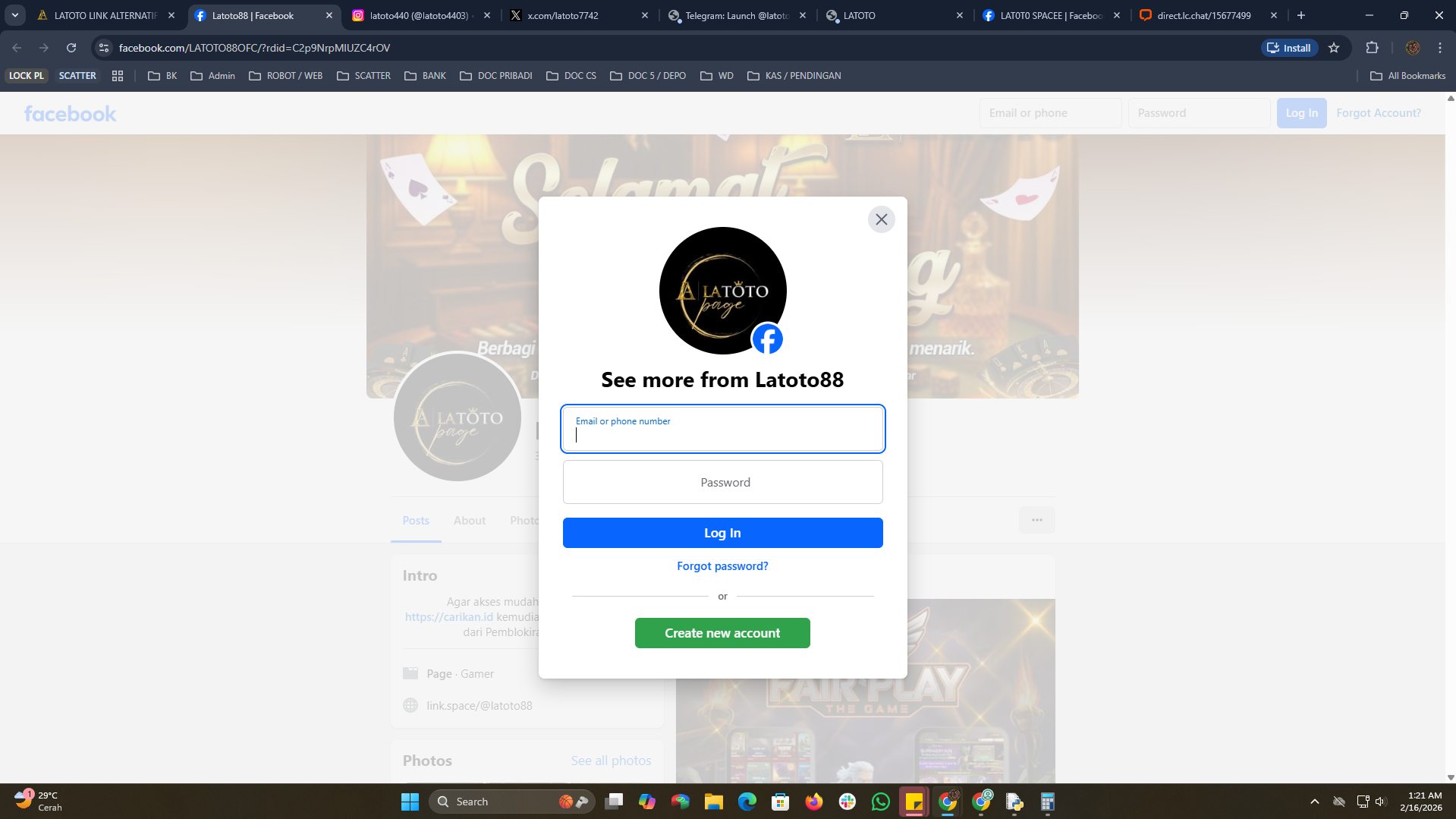The height and width of the screenshot is (819, 1456).
Task: Reload the current page
Action: point(71,48)
